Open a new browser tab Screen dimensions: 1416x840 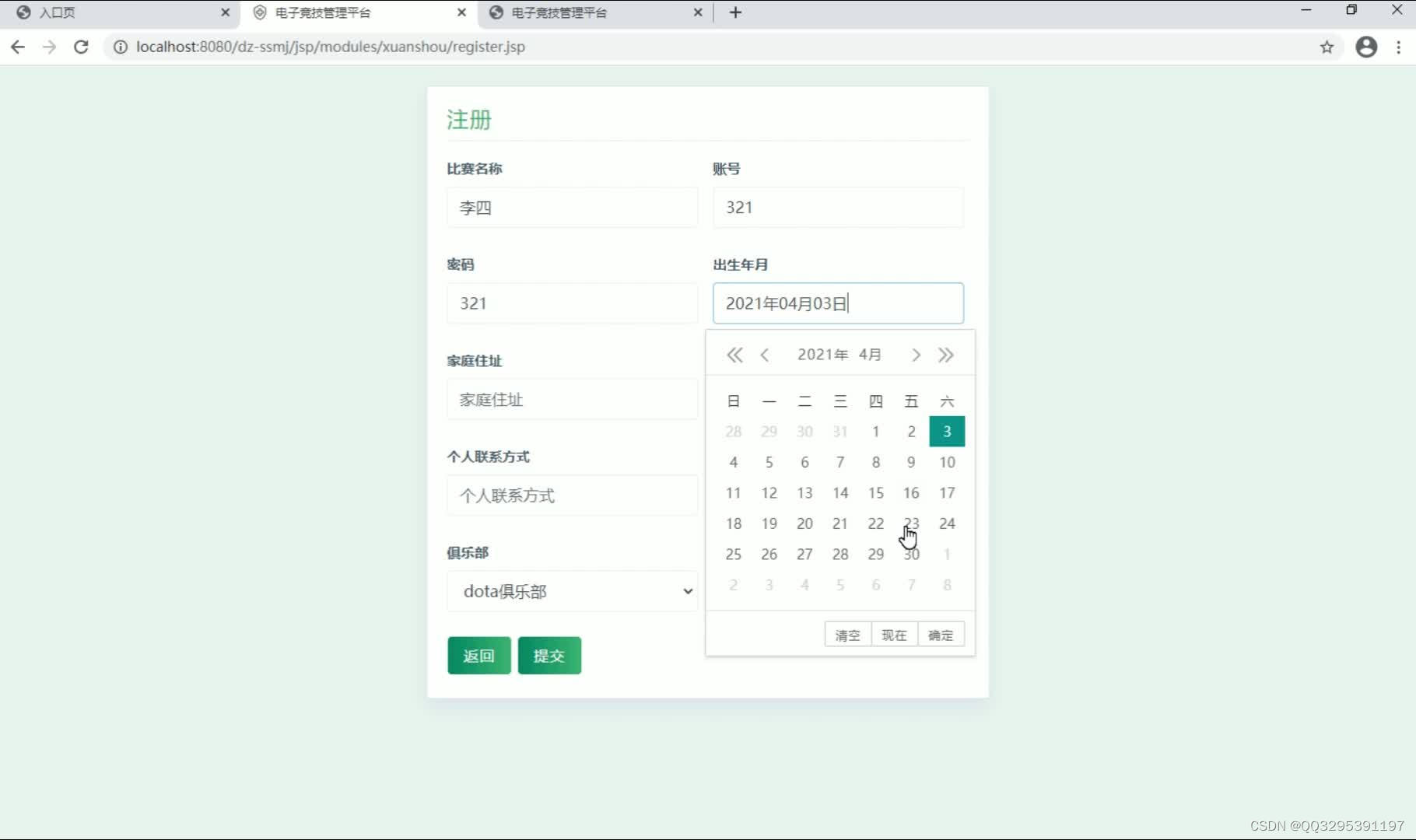735,12
